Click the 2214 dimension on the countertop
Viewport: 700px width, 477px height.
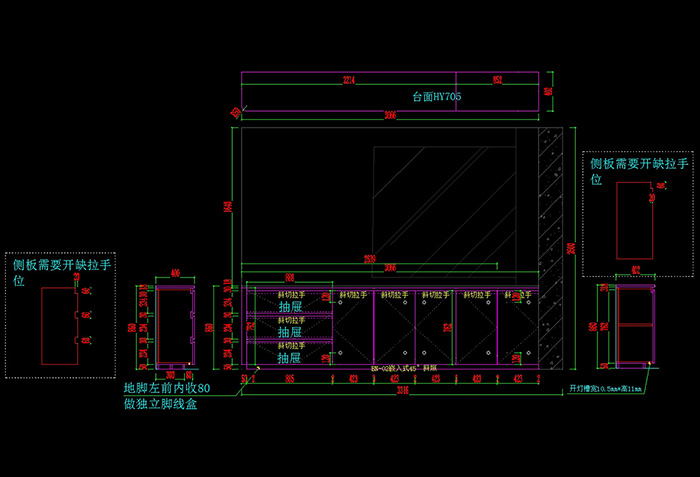click(348, 78)
